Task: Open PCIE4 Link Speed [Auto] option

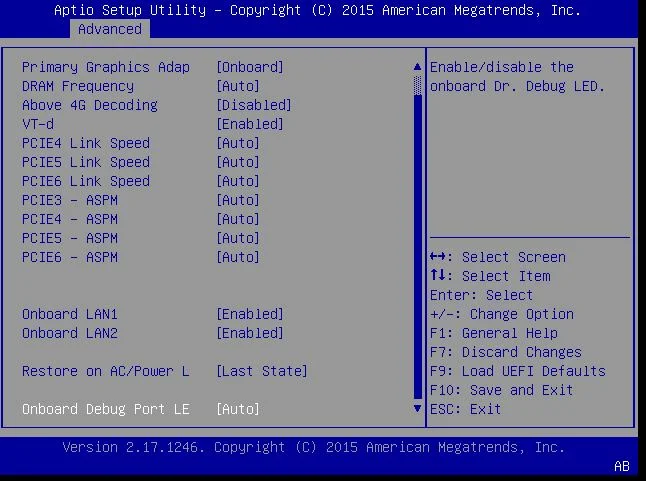Action: point(238,143)
